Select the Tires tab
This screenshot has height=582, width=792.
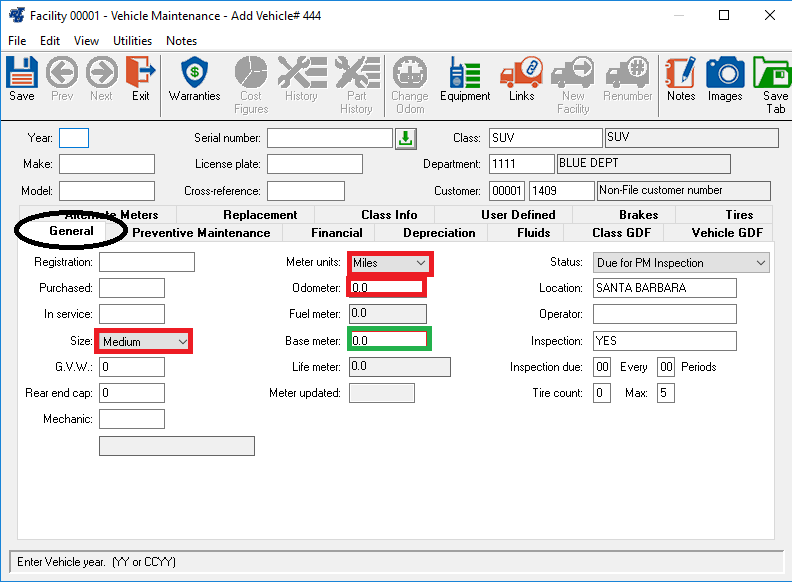[x=739, y=215]
